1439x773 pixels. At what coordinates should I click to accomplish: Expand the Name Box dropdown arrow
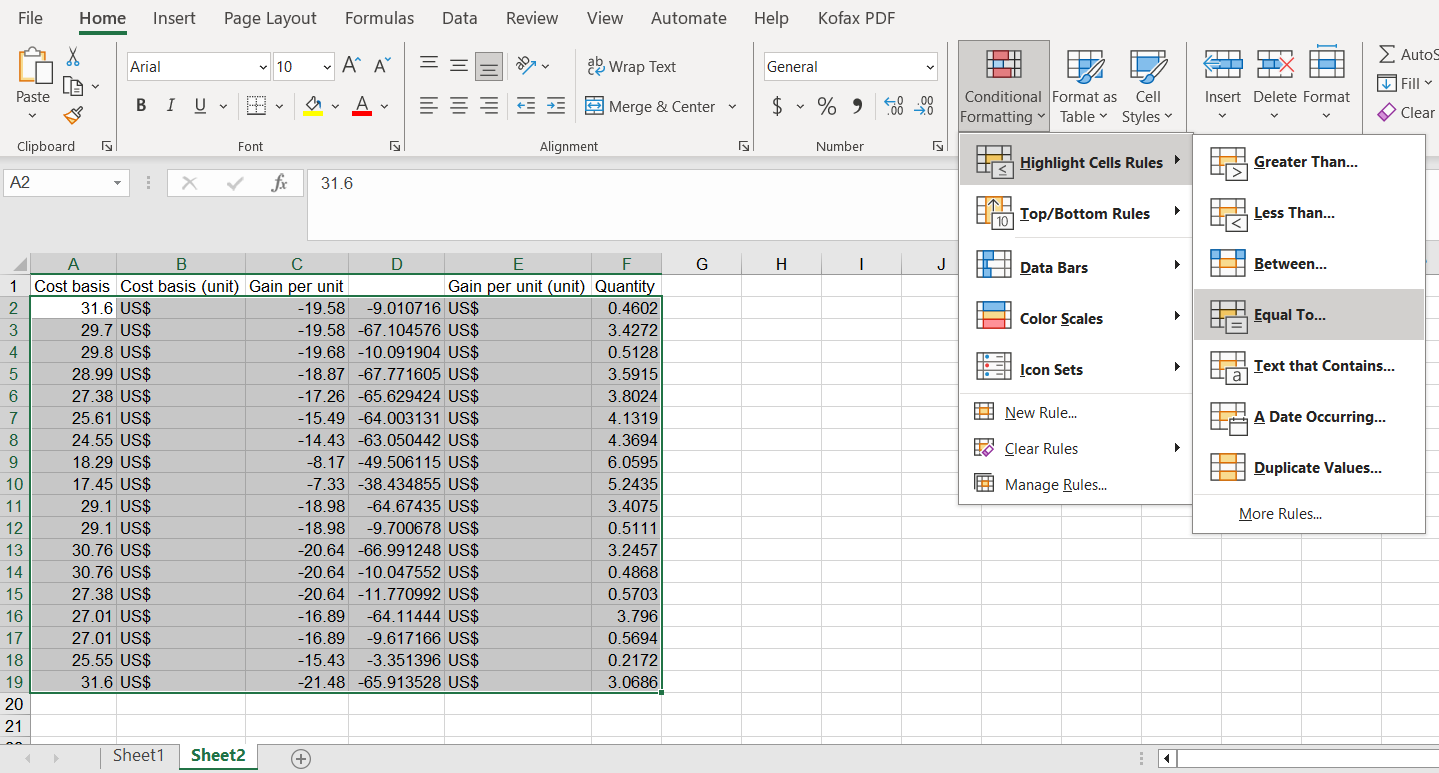point(117,183)
